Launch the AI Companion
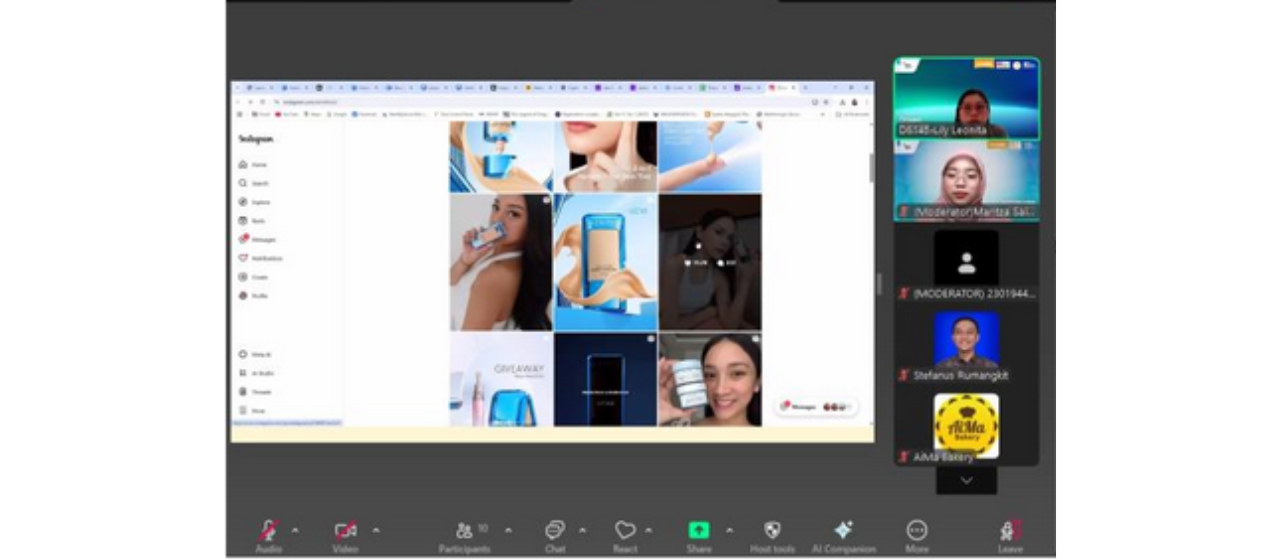Image resolution: width=1280 pixels, height=560 pixels. click(x=843, y=531)
